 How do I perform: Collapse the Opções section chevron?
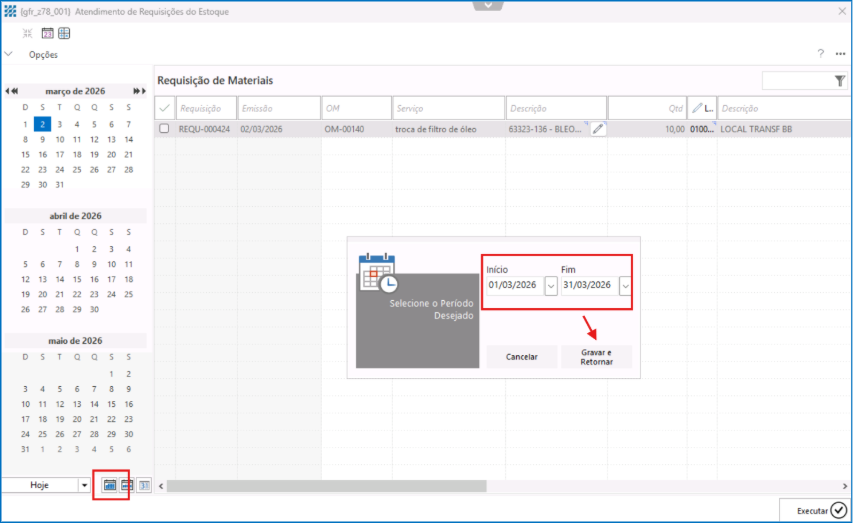9,54
